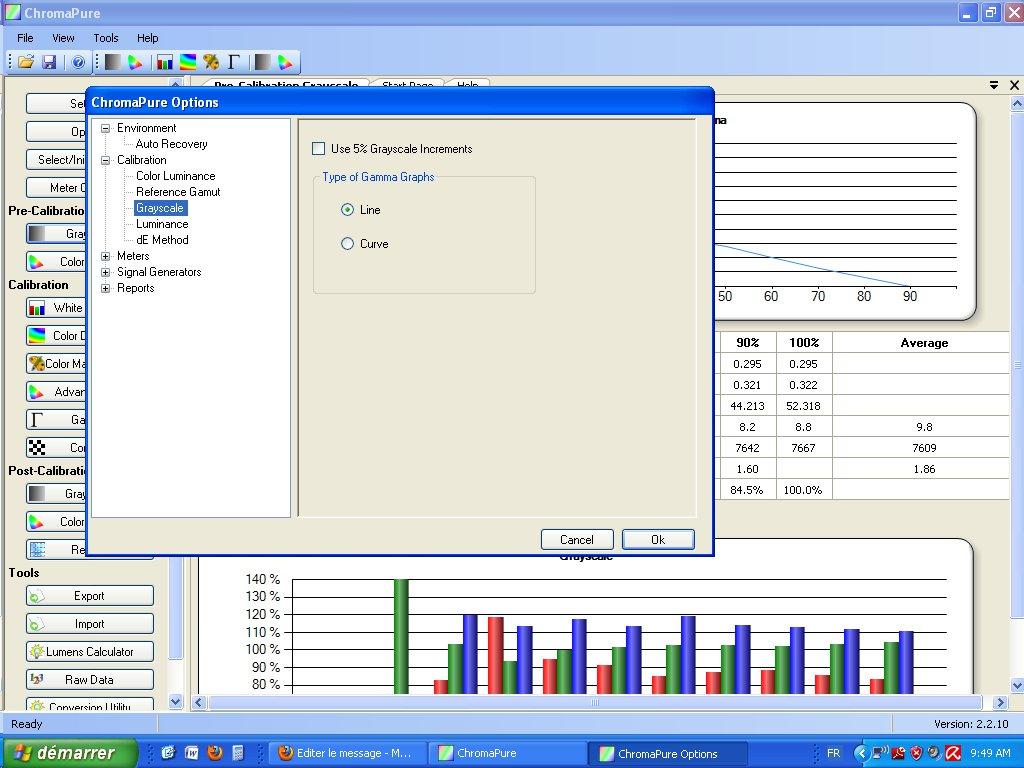Click the Post-Calibration Color Gamut sidebar button
Viewport: 1024px width, 768px height.
click(56, 521)
